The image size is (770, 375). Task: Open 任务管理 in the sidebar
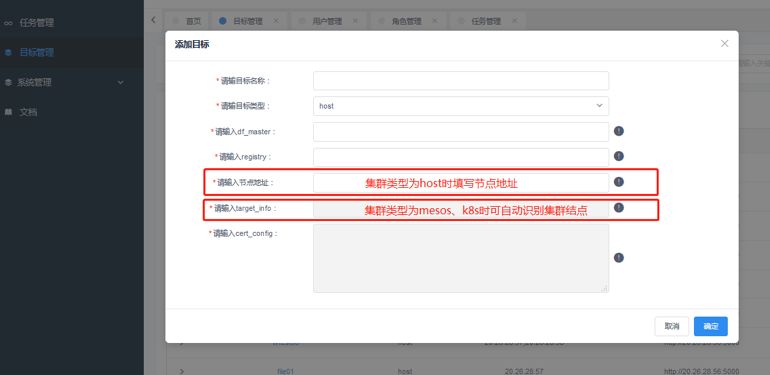[x=71, y=23]
